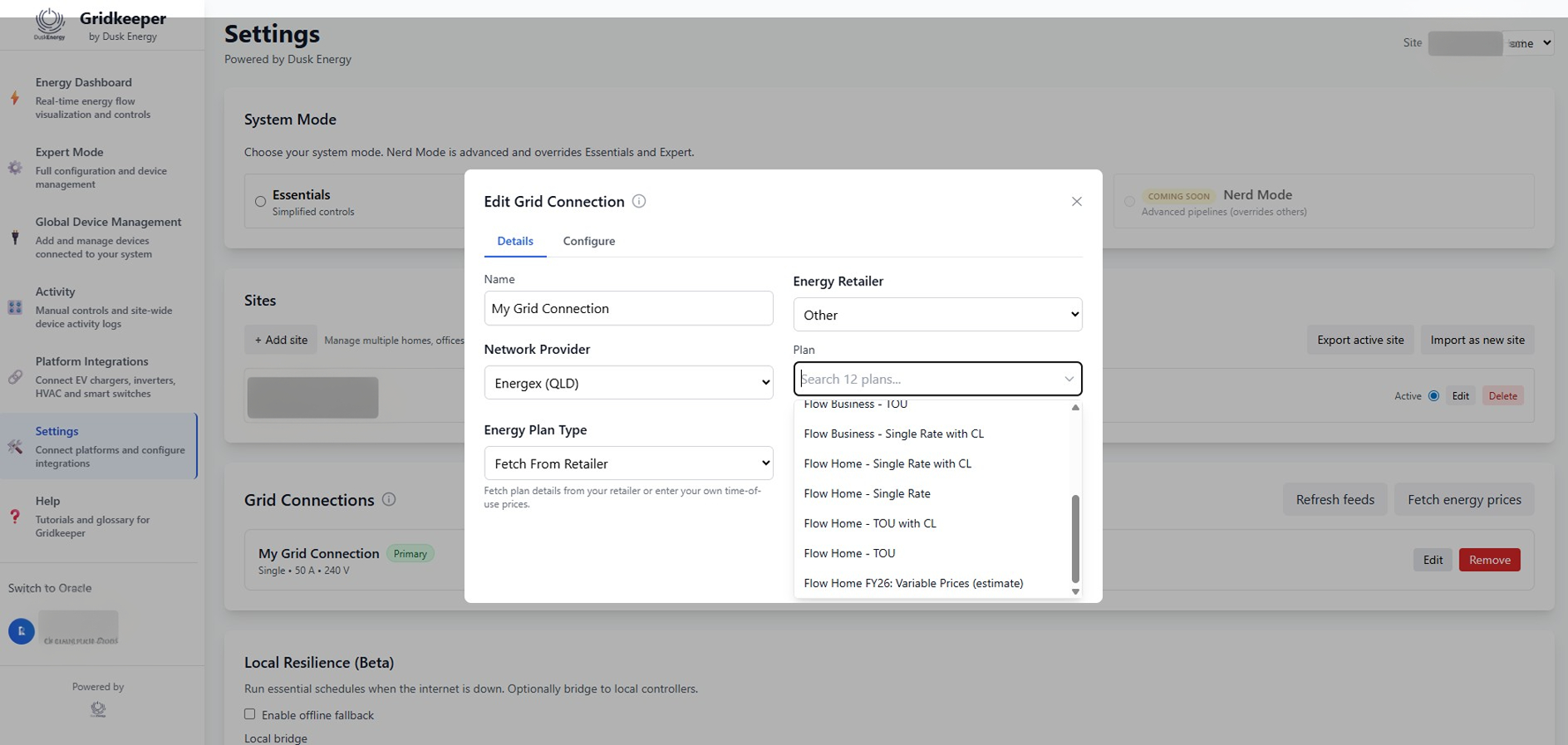Screen dimensions: 1568x745
Task: Click the Expert Mode gear icon
Action: tap(15, 168)
